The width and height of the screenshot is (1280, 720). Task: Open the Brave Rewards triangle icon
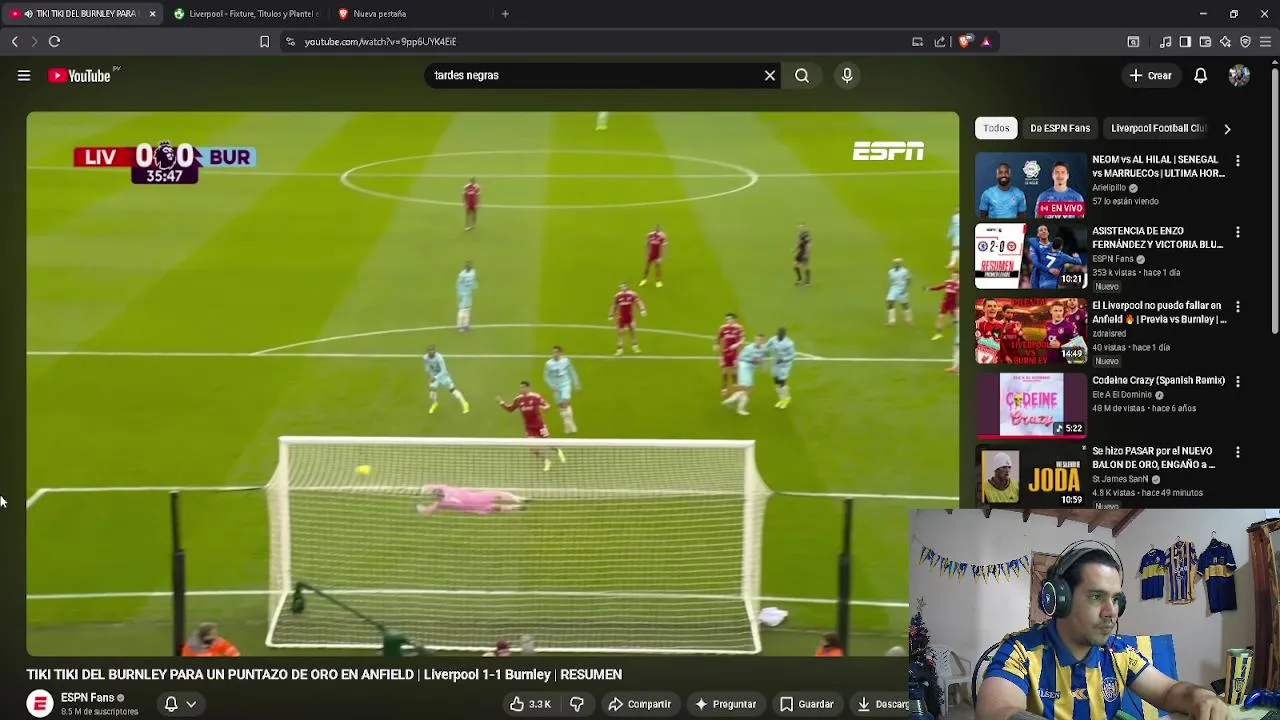[x=986, y=41]
